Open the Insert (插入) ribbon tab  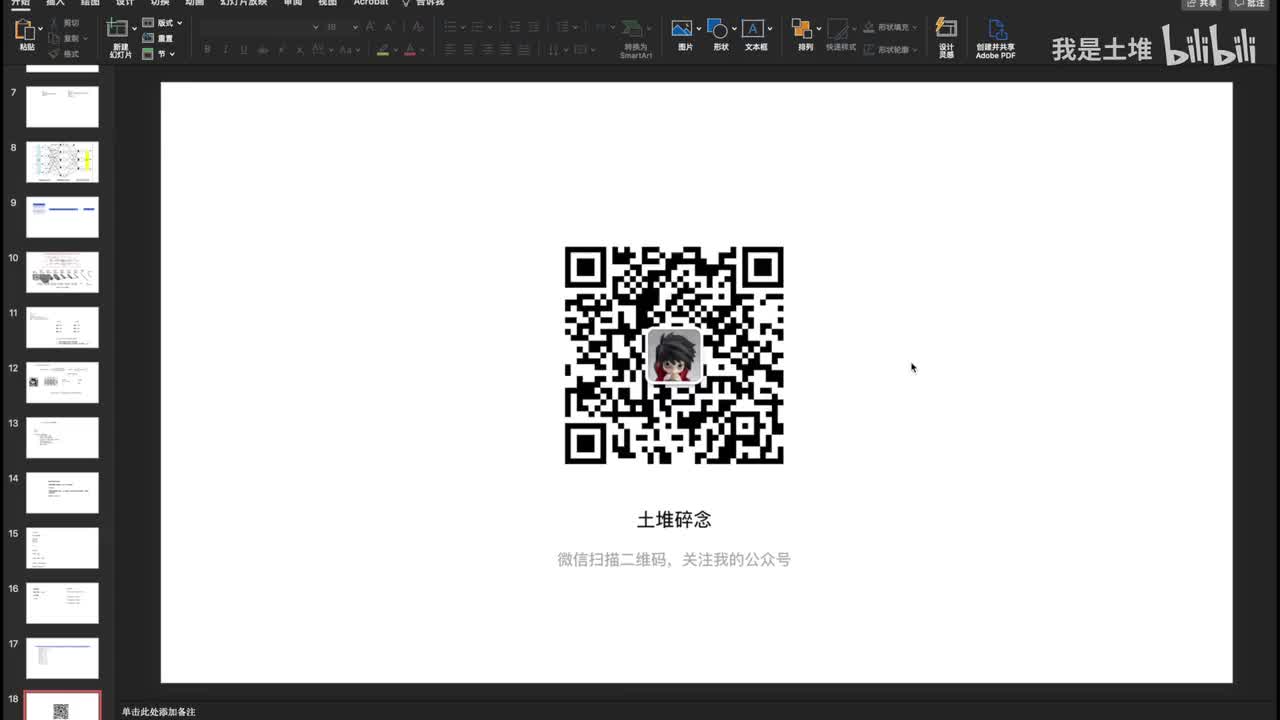pos(55,3)
